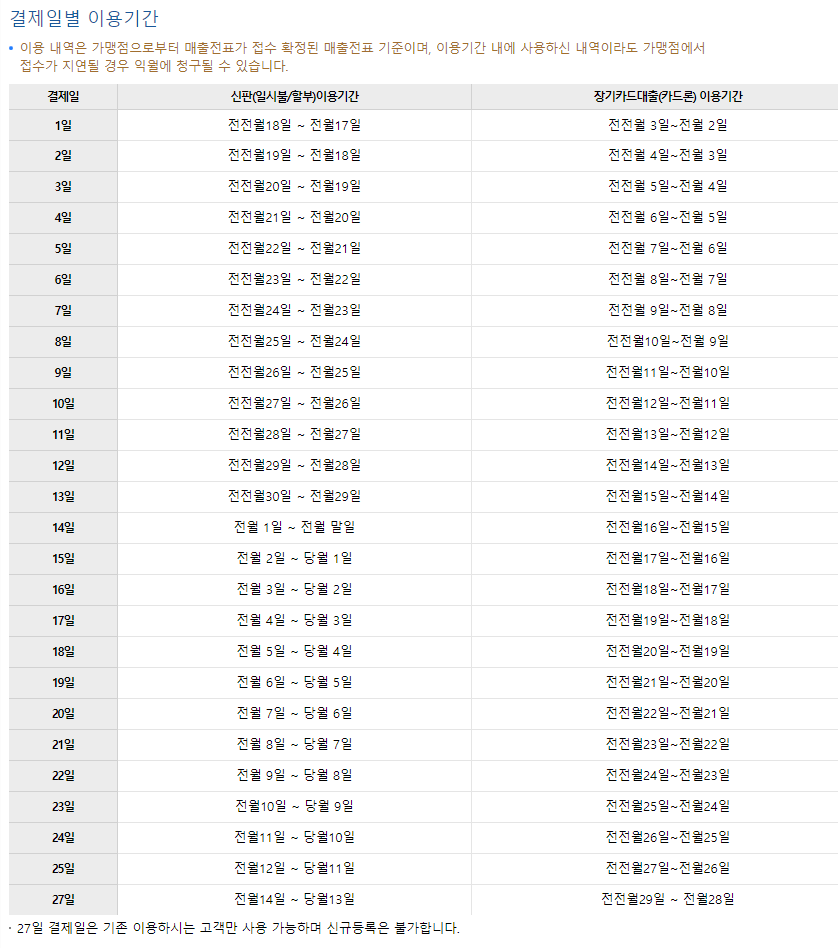Select the 5일 payment date cell
The image size is (838, 948).
(x=63, y=249)
